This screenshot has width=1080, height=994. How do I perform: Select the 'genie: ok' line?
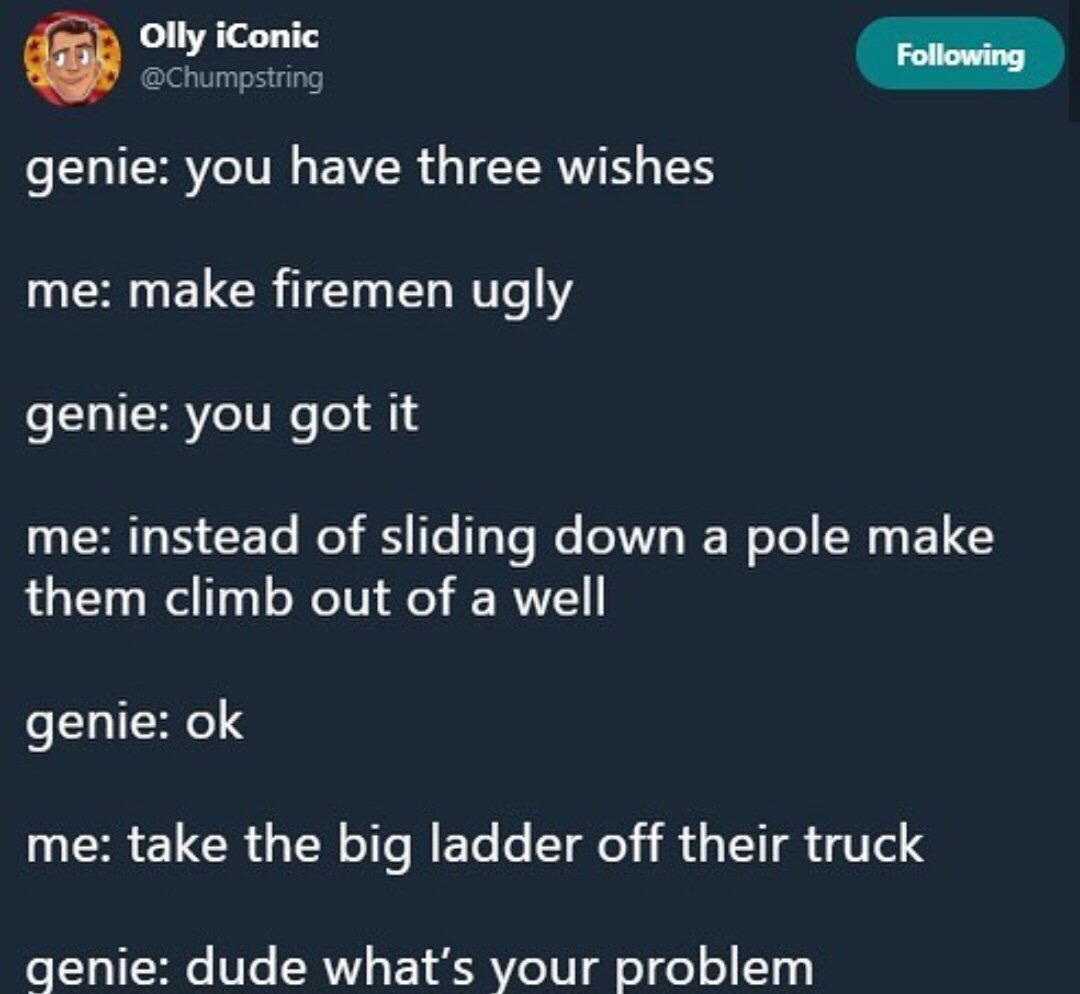134,723
